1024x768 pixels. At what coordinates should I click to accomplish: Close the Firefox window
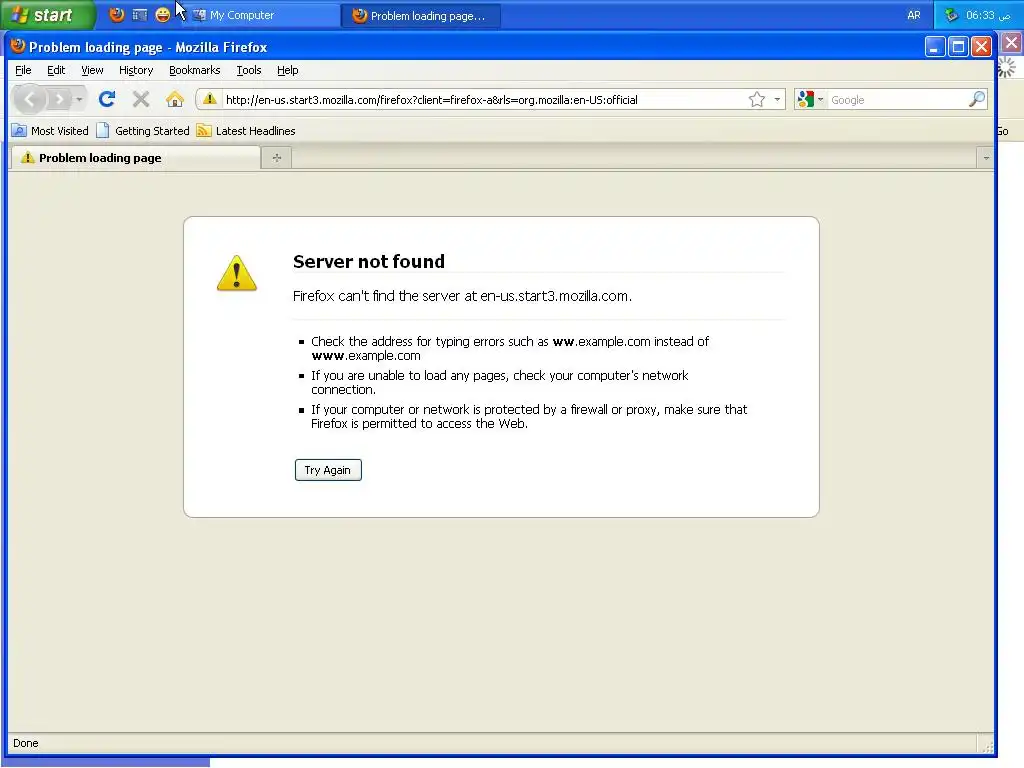(981, 46)
